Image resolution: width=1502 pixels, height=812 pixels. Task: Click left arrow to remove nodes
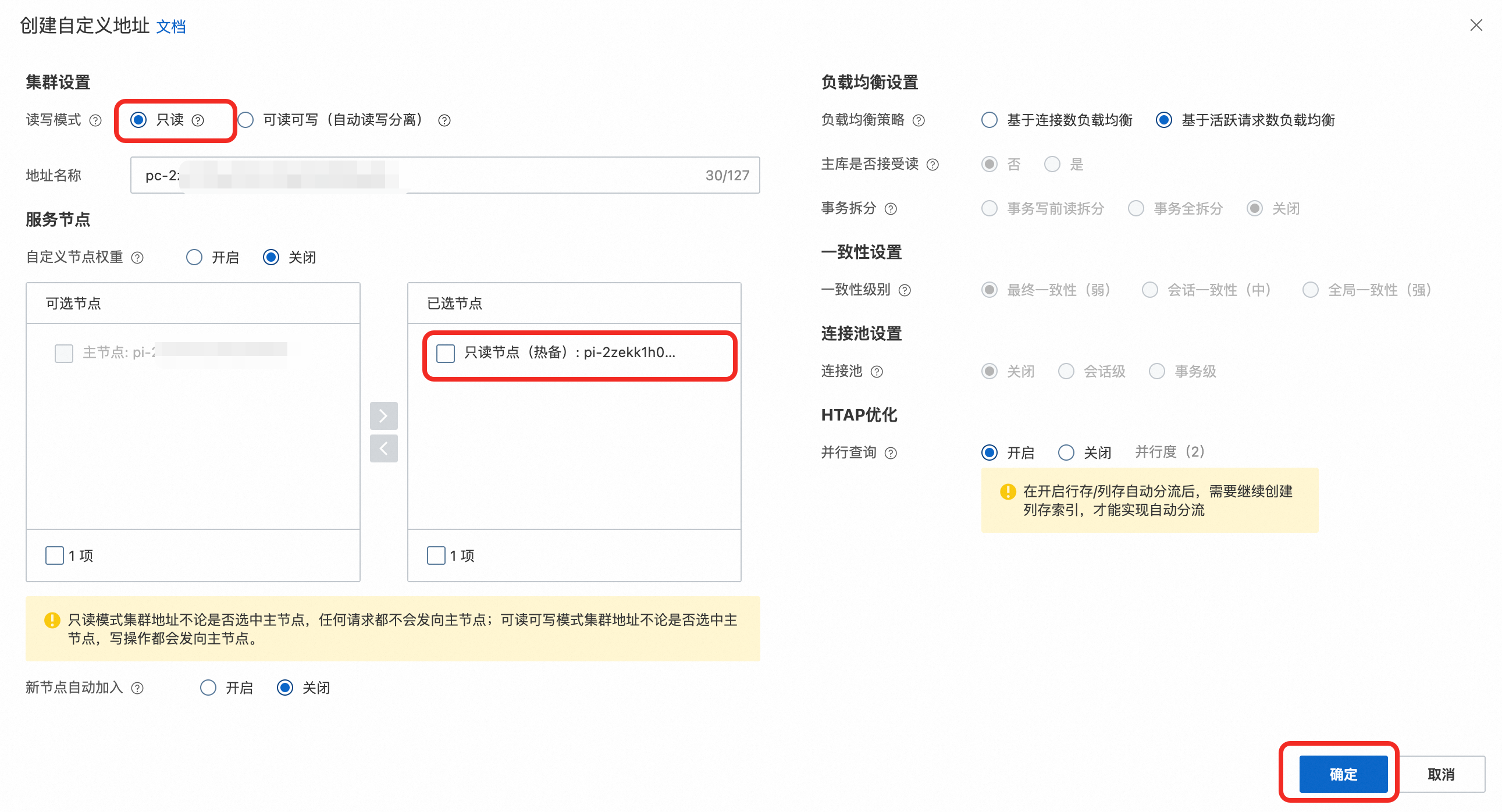tap(384, 448)
